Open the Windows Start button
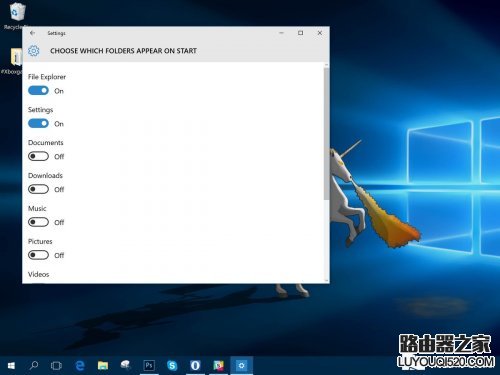Screen dimensions: 500x375 coord(11,366)
